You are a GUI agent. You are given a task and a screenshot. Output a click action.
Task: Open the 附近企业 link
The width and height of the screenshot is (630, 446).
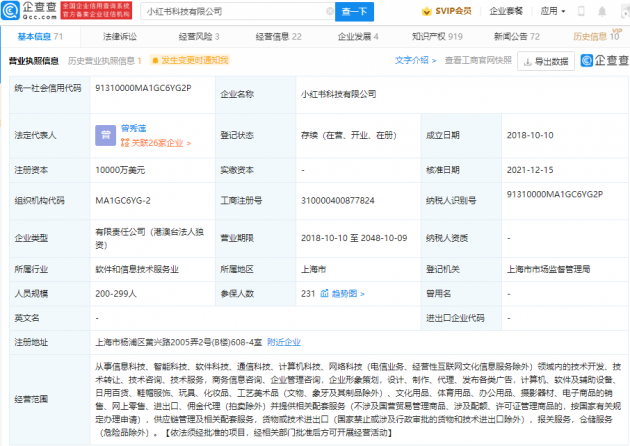click(284, 342)
